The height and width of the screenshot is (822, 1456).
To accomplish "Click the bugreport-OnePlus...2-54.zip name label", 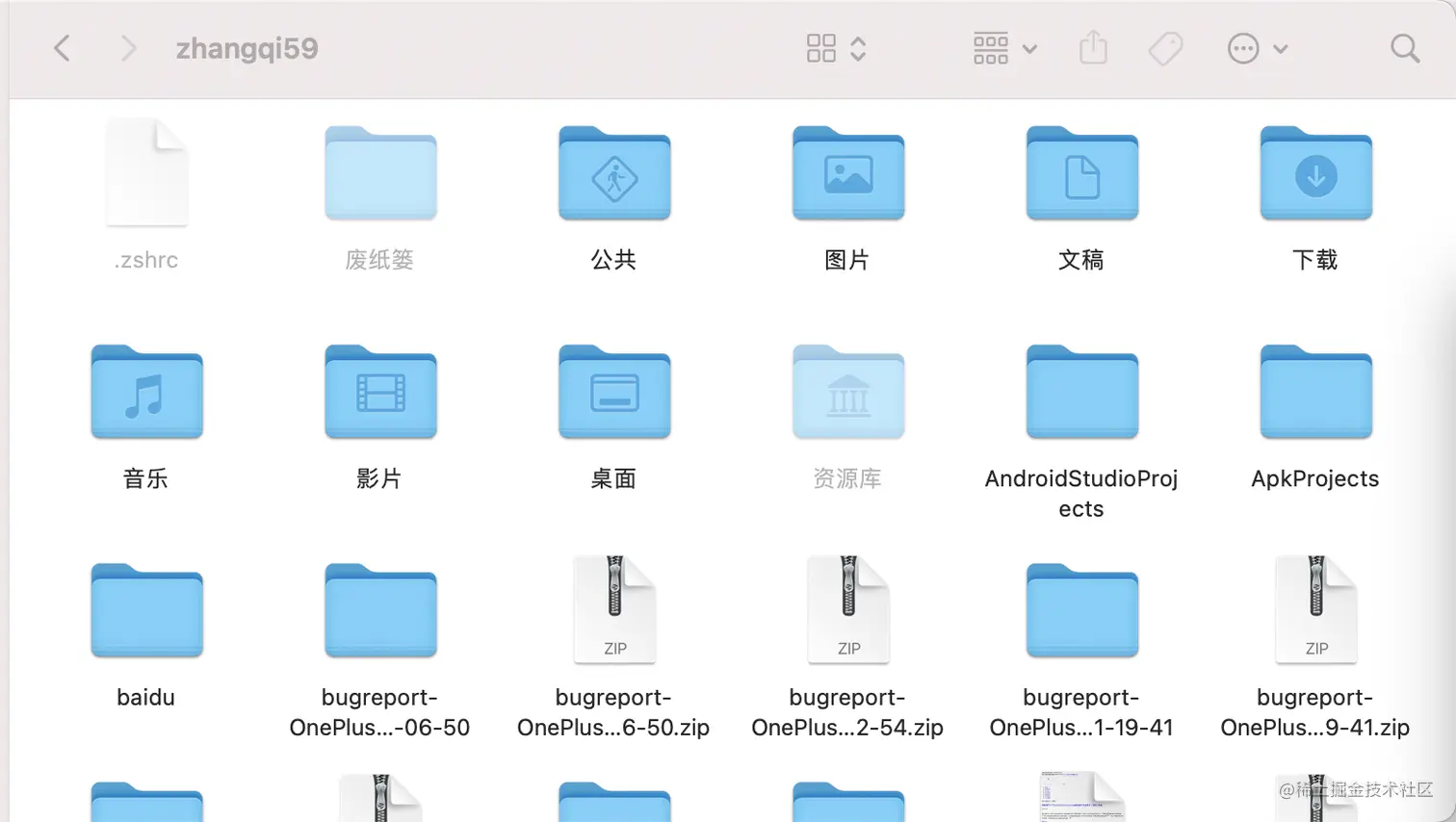I will pyautogui.click(x=847, y=712).
